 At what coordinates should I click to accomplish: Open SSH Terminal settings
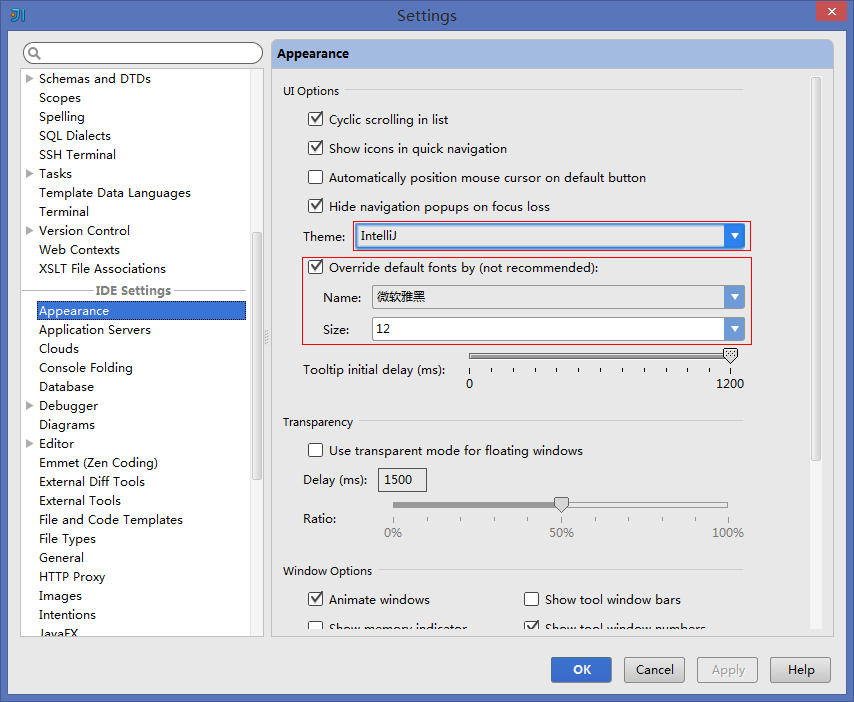77,155
